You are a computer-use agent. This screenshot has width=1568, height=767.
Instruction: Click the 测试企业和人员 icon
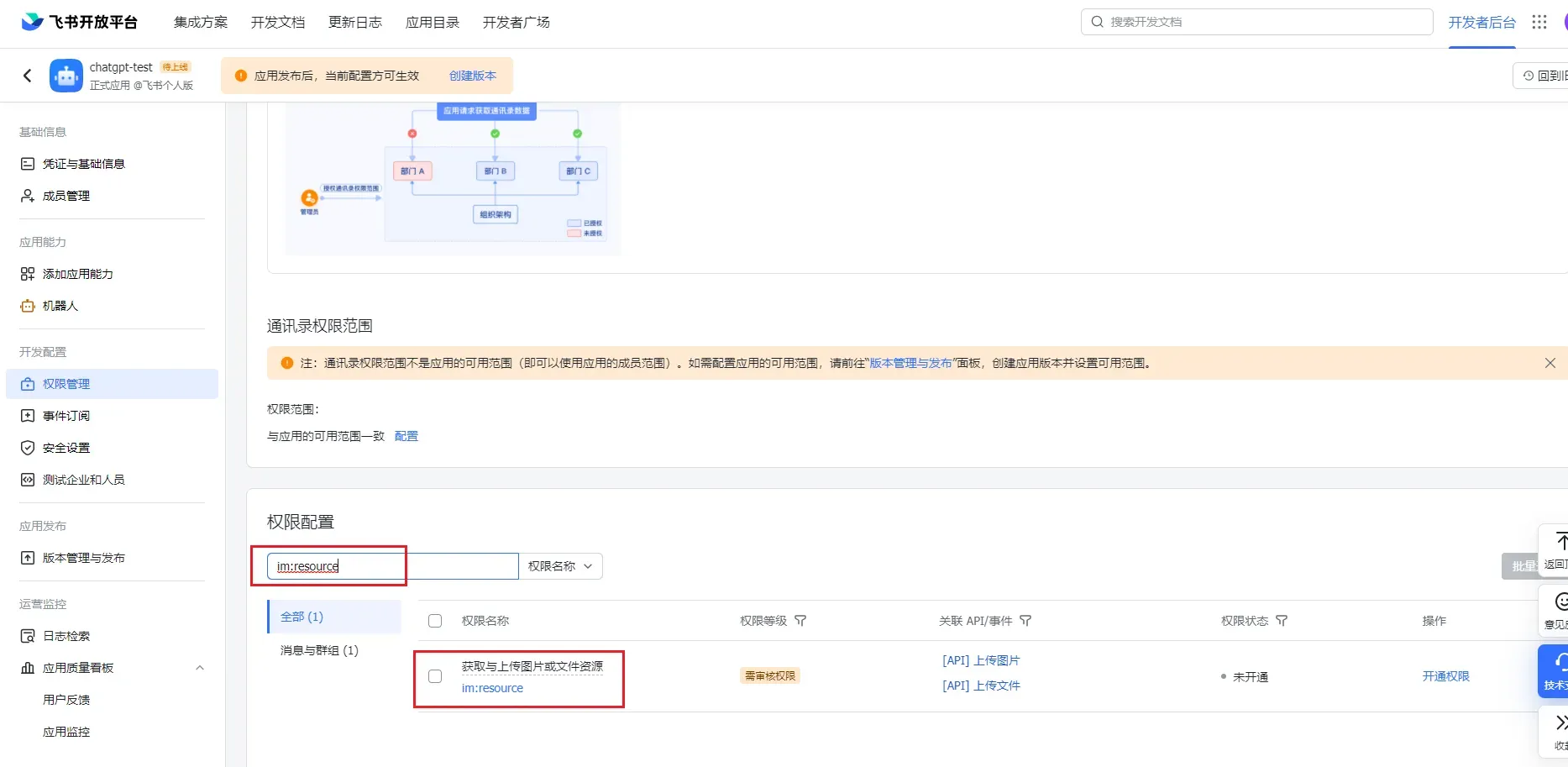[28, 480]
